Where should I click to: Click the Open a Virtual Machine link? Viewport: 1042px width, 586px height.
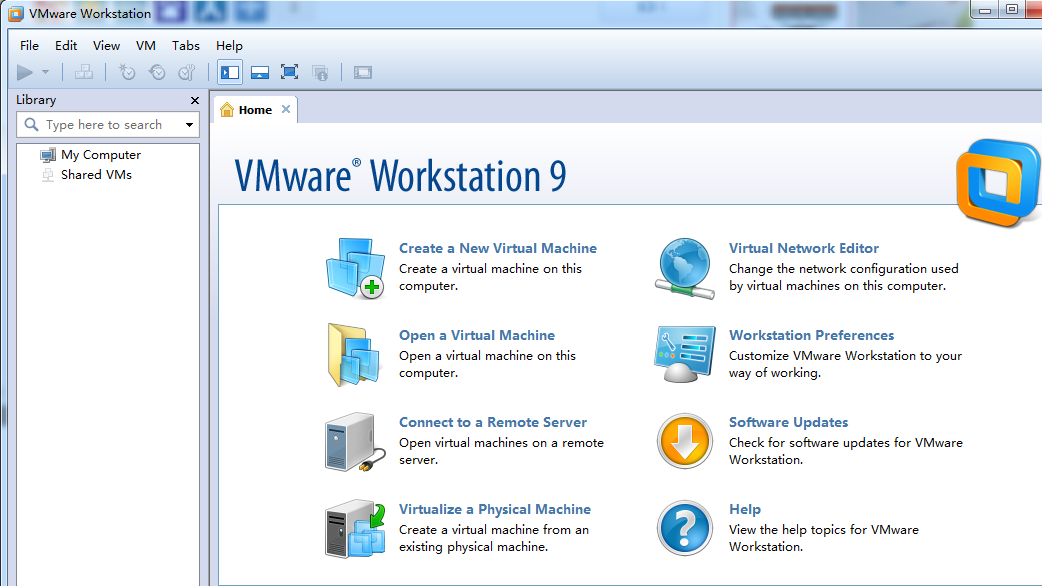point(476,335)
